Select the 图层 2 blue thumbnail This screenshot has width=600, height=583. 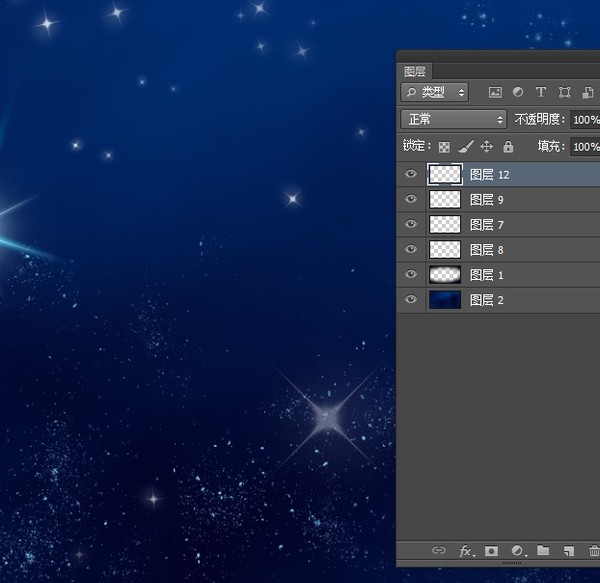click(x=445, y=300)
